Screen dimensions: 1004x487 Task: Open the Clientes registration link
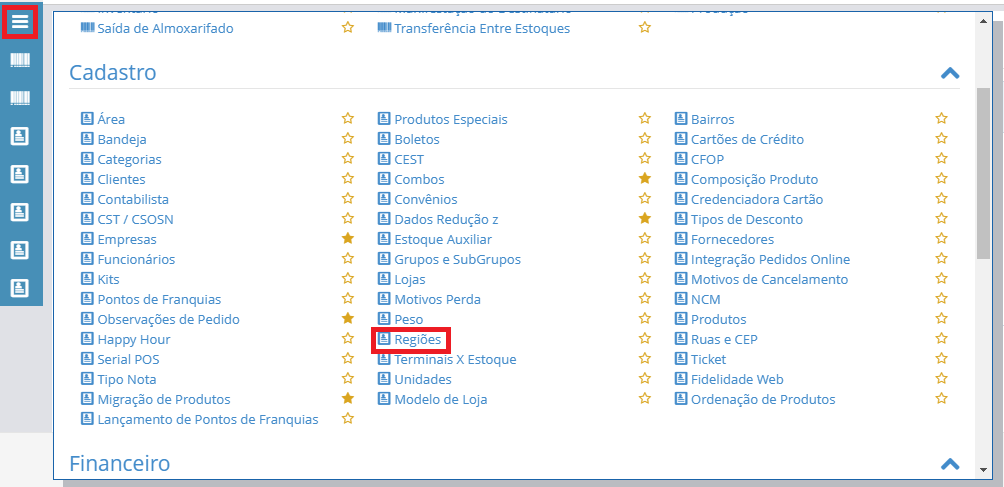pos(122,179)
